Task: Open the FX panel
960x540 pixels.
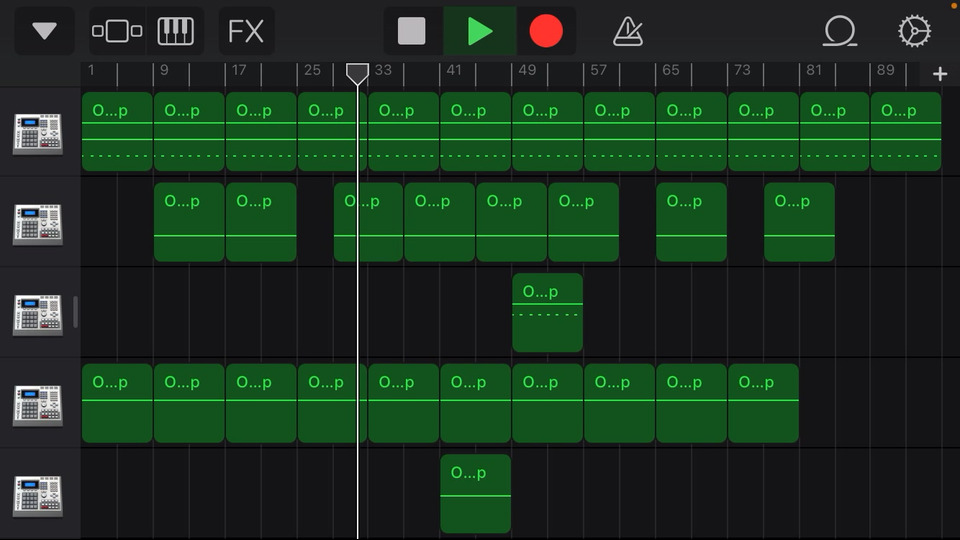Action: [x=246, y=31]
